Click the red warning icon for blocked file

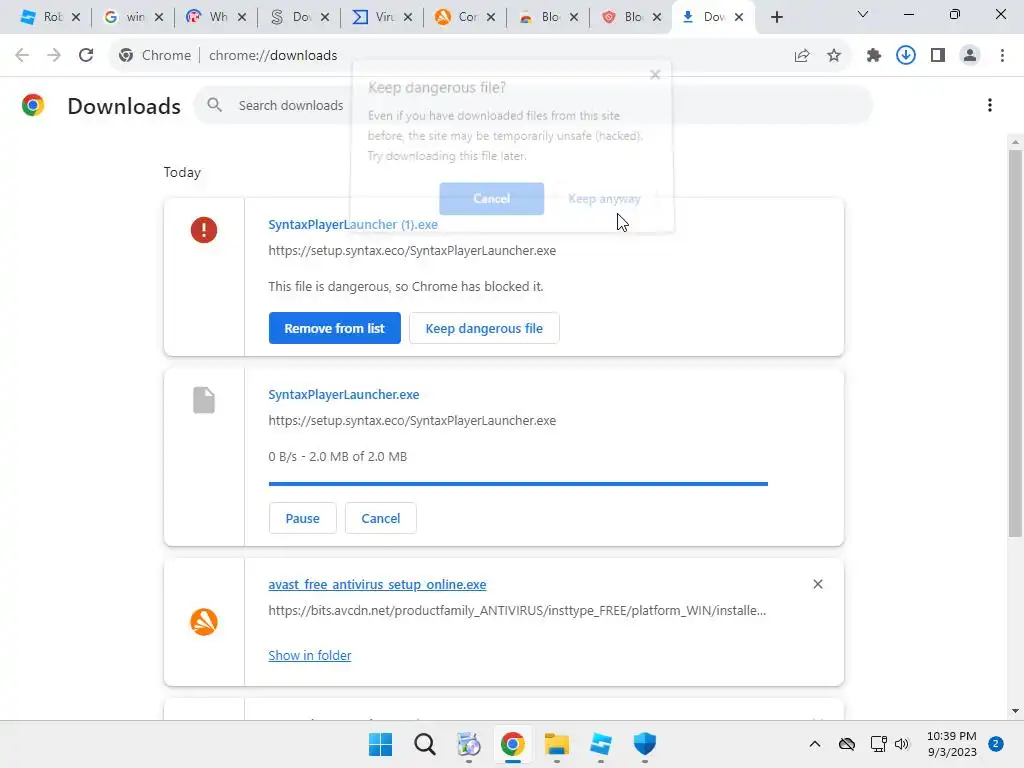(x=204, y=230)
